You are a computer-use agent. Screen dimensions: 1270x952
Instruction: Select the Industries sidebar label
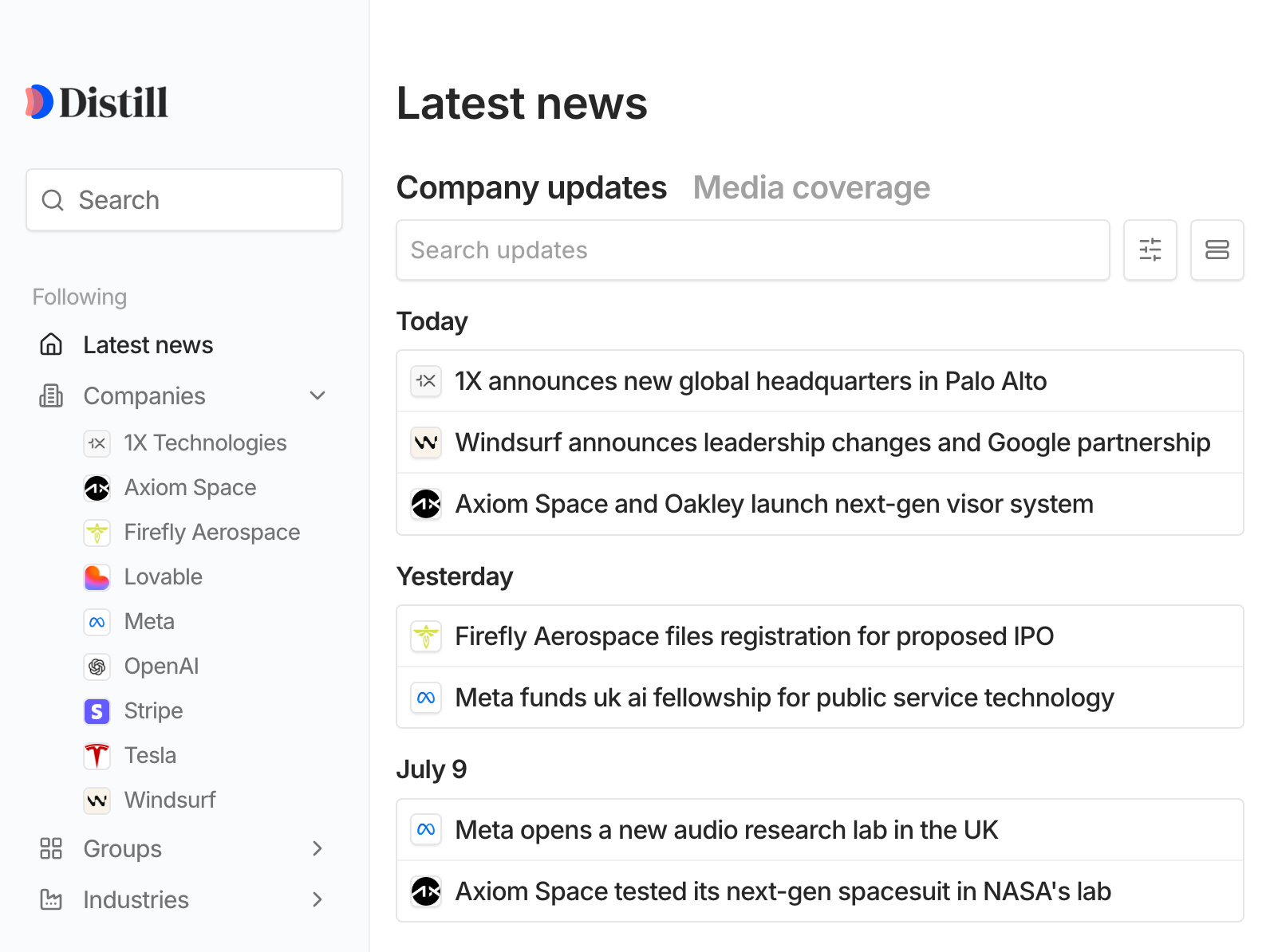pos(136,899)
